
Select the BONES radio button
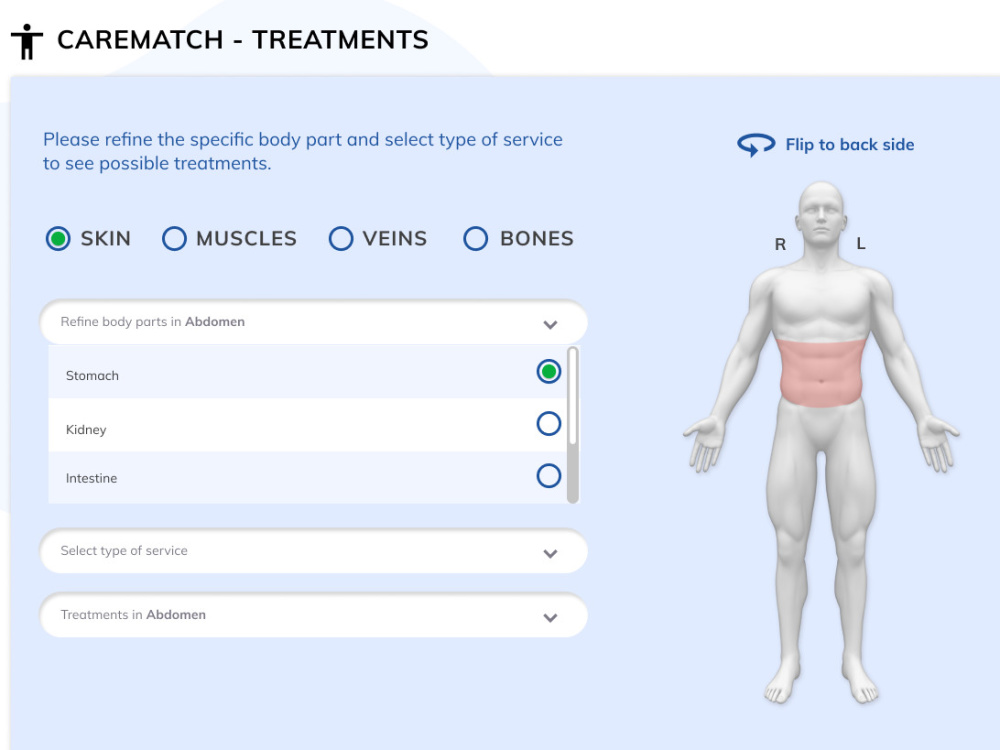click(475, 239)
